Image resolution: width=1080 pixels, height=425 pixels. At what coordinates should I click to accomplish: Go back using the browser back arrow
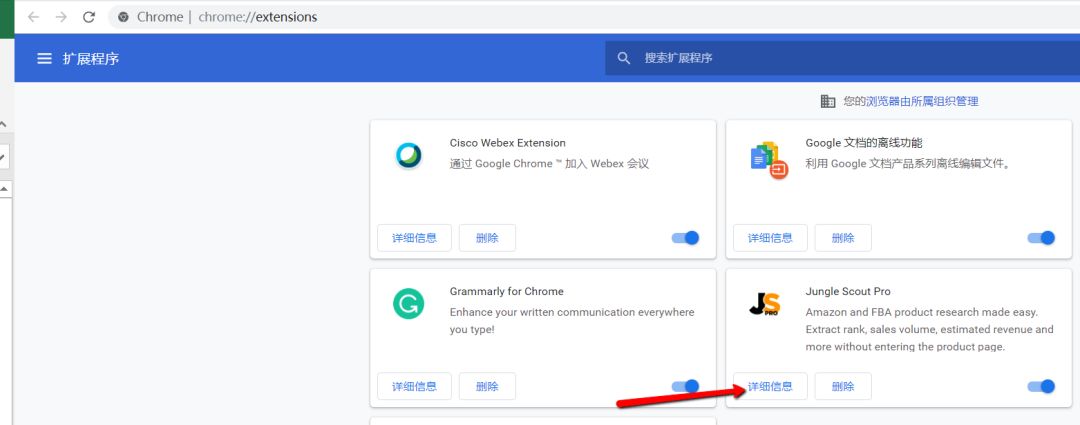(33, 17)
